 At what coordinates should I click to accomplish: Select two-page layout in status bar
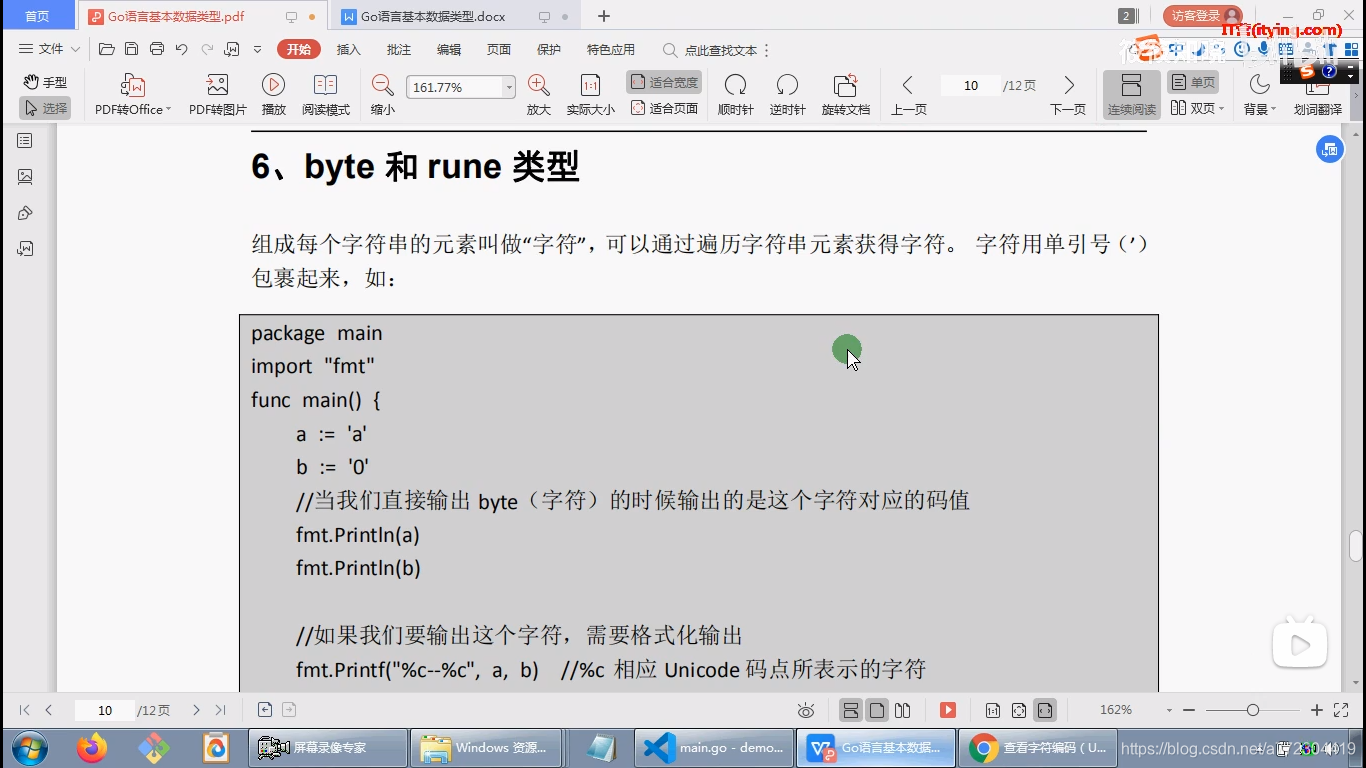coord(903,710)
